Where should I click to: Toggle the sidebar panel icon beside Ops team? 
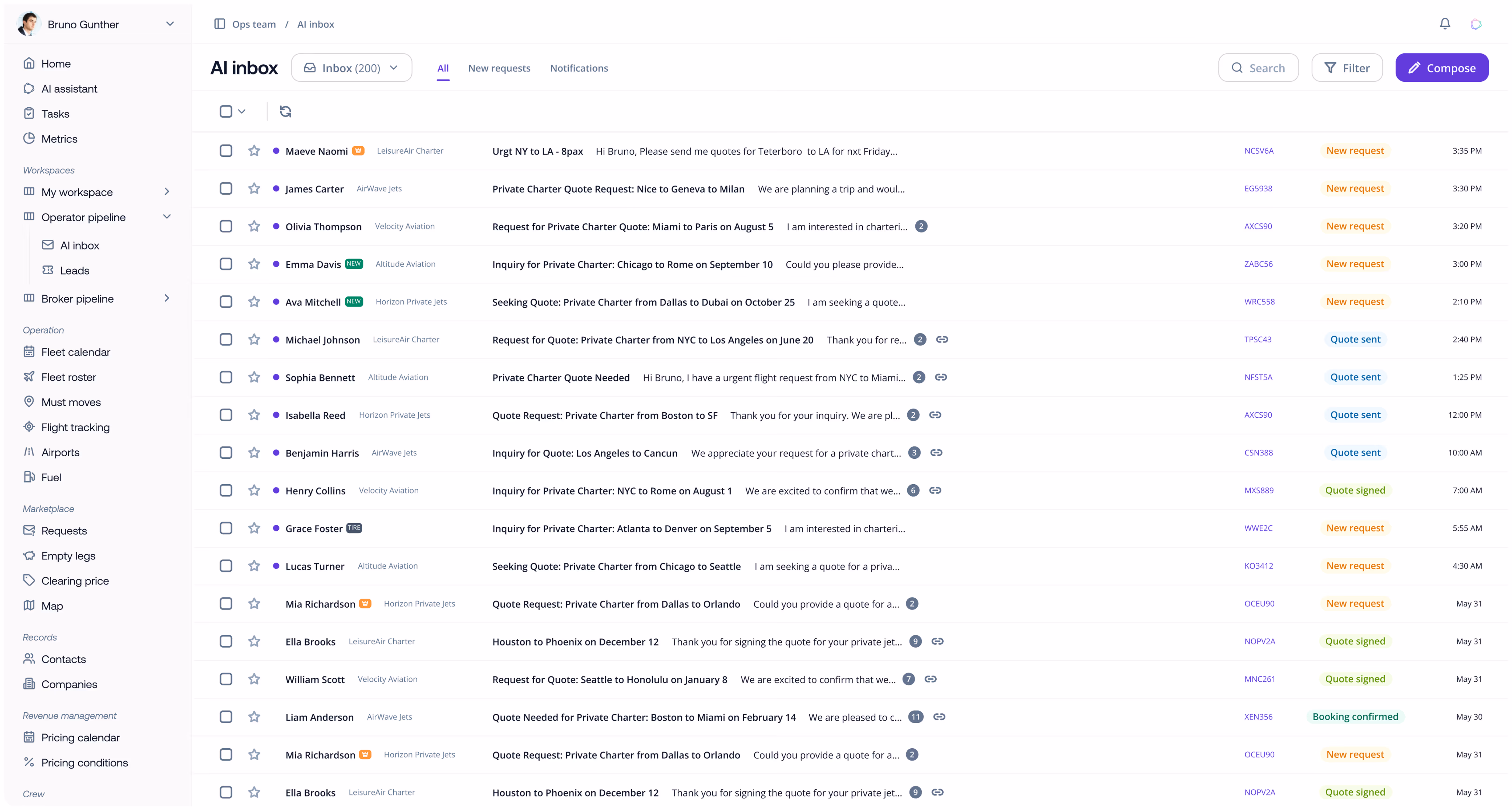point(220,24)
